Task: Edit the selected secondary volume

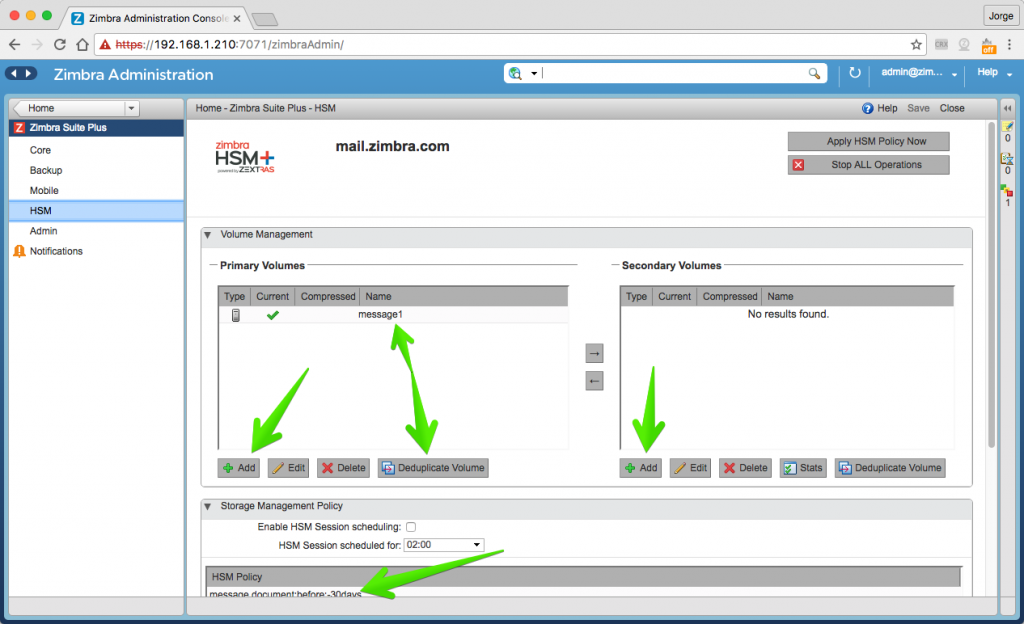Action: point(690,468)
